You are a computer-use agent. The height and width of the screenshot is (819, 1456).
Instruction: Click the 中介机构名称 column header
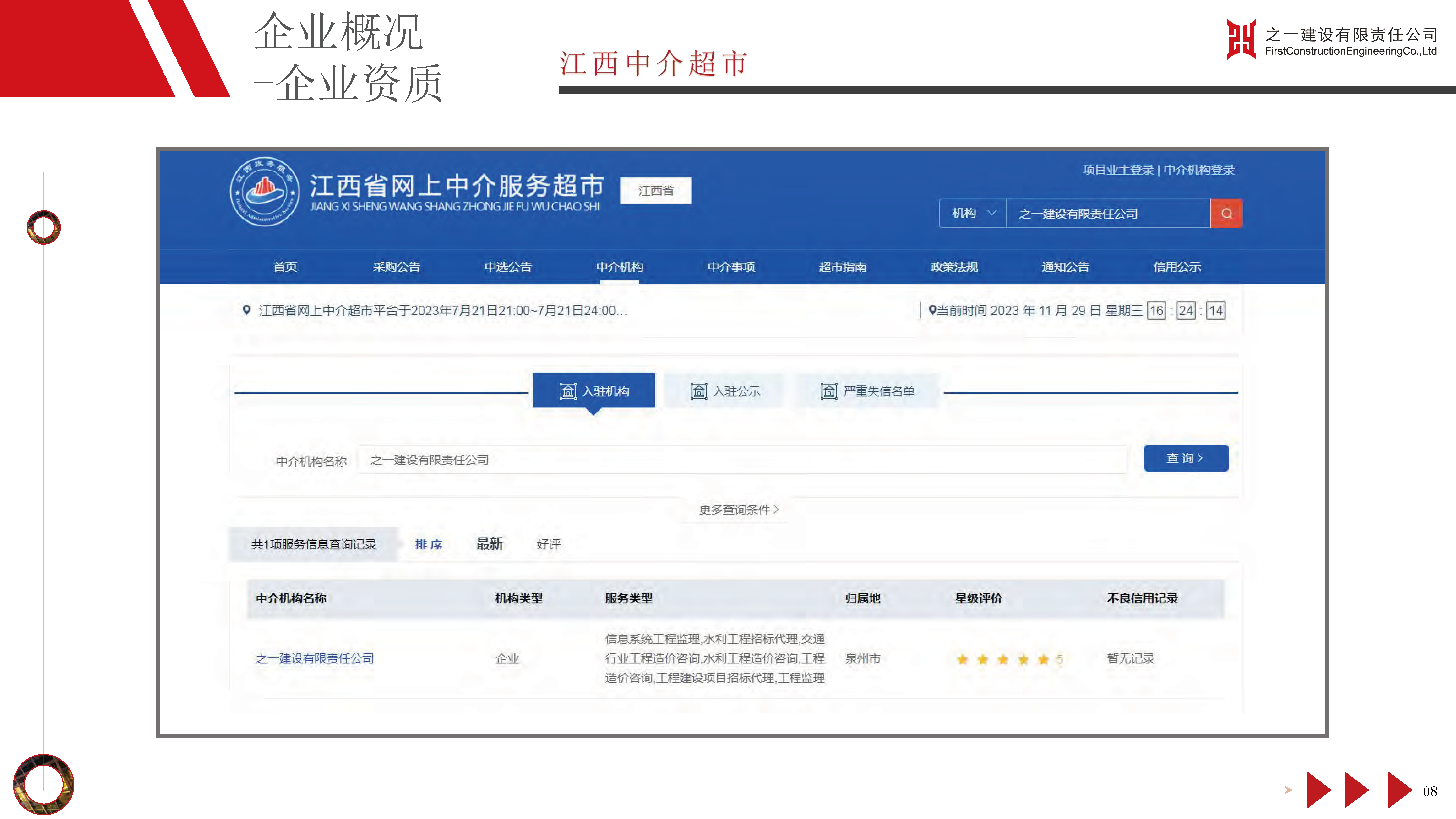point(291,598)
